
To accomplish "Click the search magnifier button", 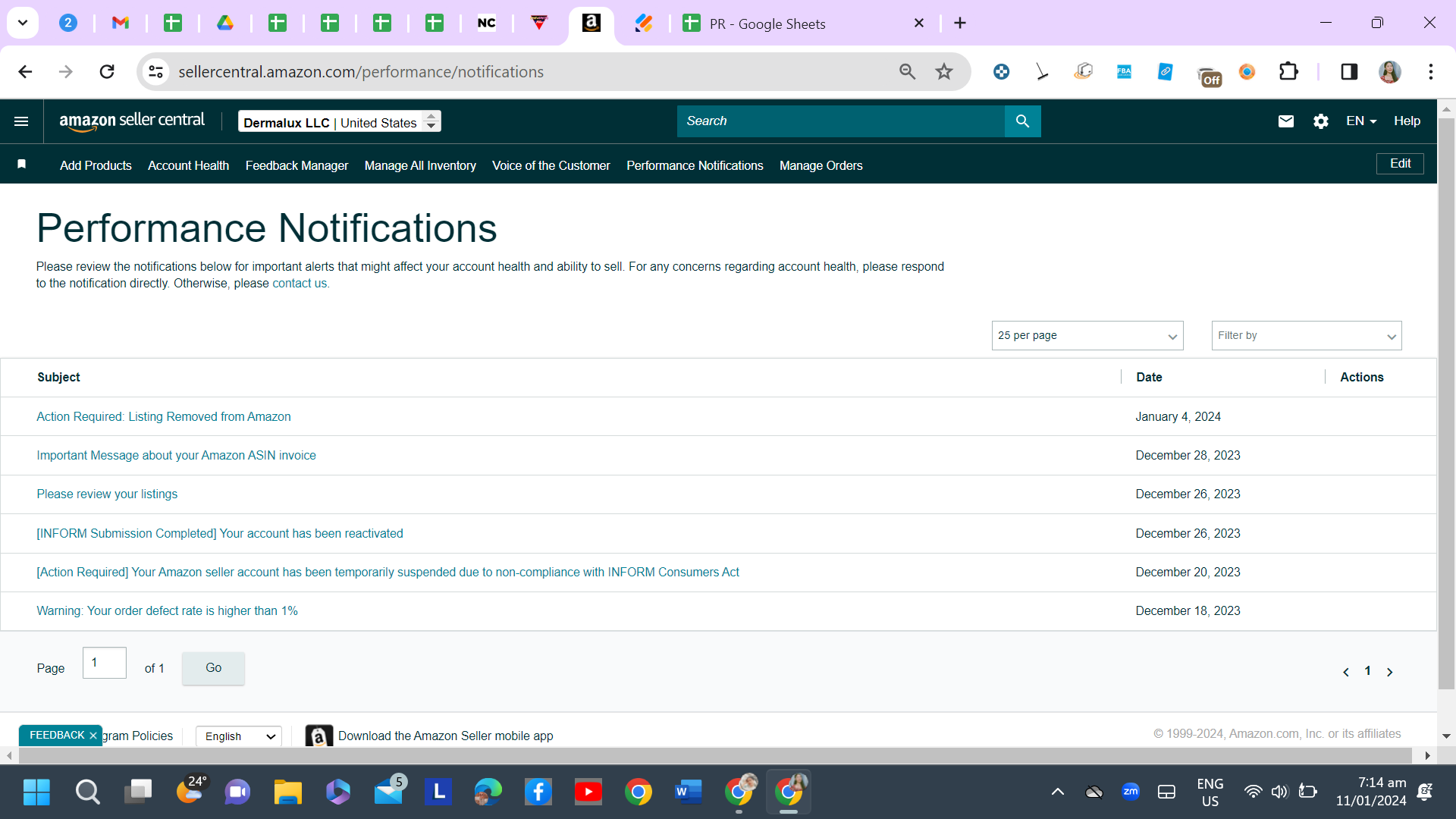I will (1022, 121).
